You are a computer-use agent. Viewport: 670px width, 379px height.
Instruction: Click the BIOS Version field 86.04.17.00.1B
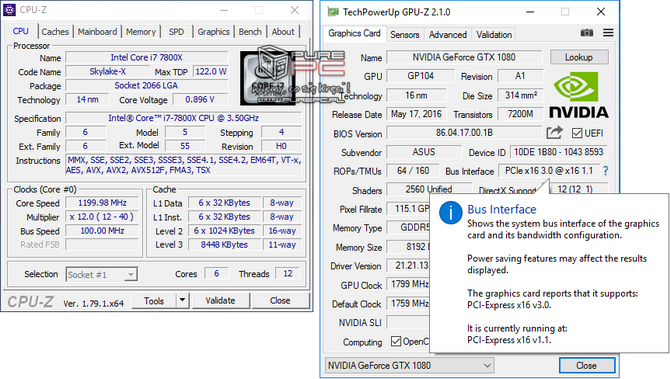(464, 133)
